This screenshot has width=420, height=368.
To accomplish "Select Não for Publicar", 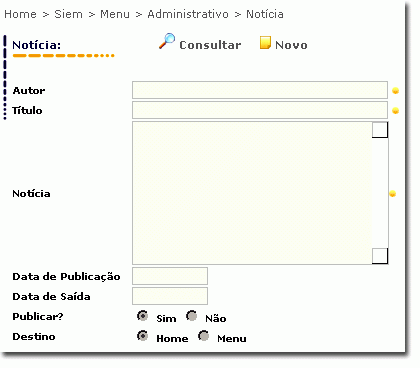I will click(x=192, y=316).
